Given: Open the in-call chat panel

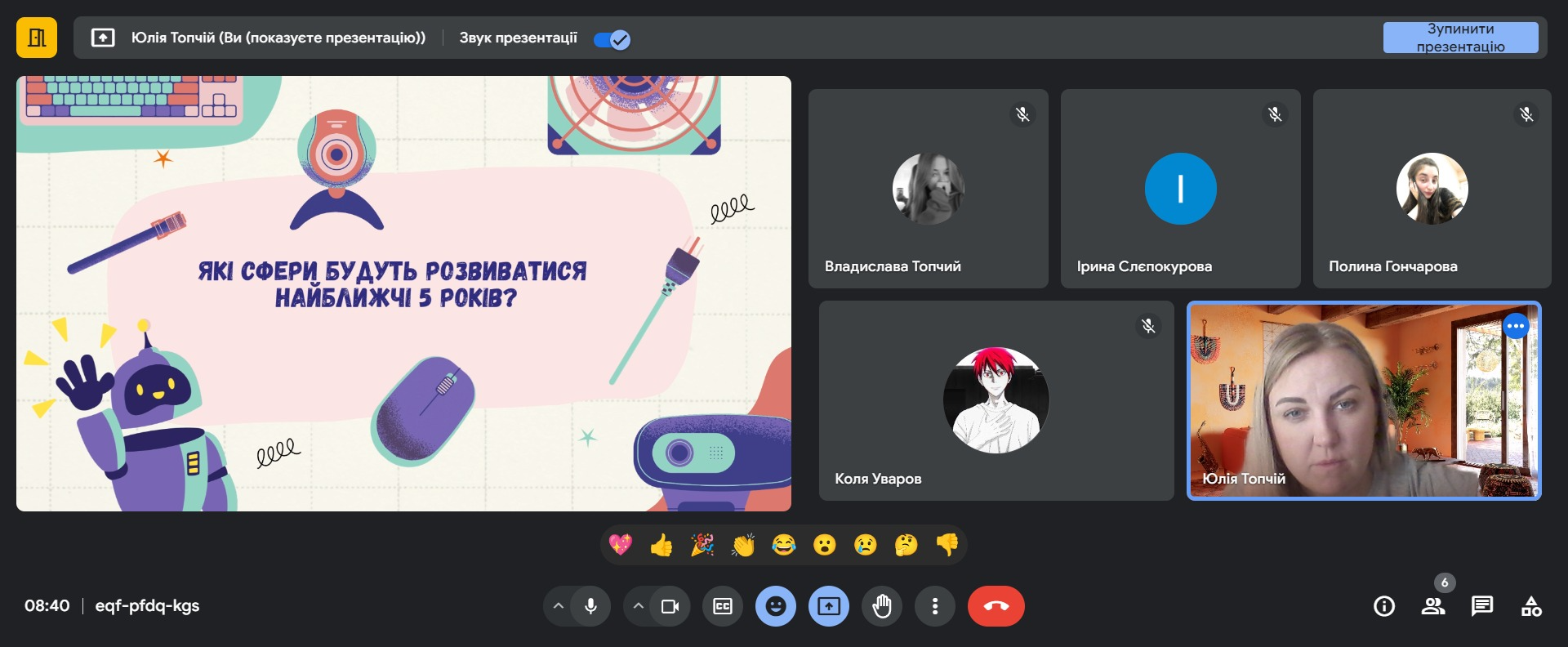Looking at the screenshot, I should tap(1481, 606).
